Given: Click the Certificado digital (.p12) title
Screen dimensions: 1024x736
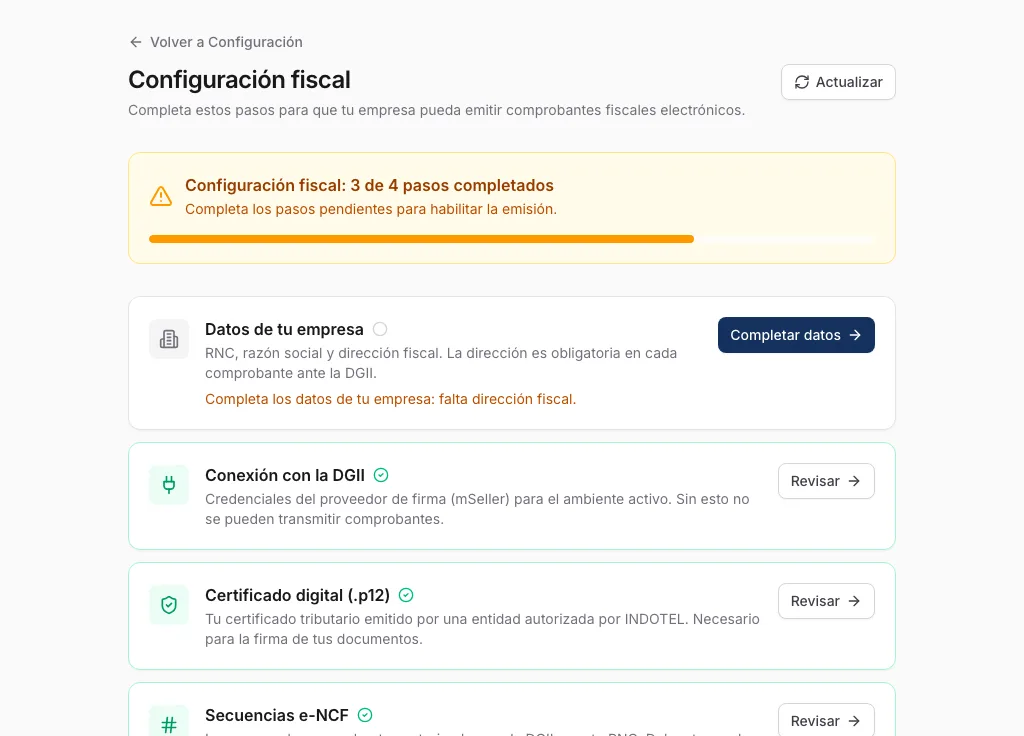Looking at the screenshot, I should click(x=297, y=596).
